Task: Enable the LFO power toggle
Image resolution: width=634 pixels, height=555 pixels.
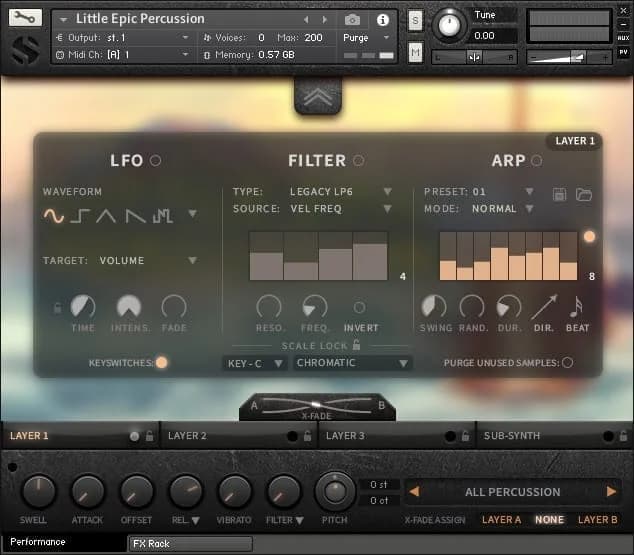Action: [x=155, y=160]
